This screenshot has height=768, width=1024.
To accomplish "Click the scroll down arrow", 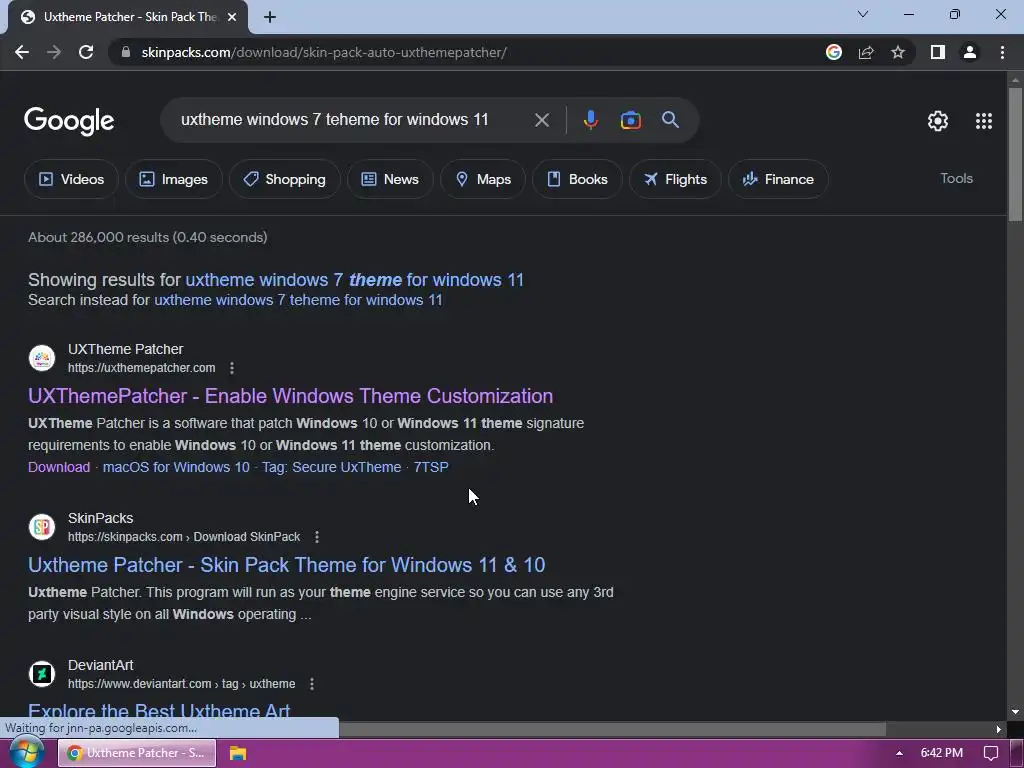I will click(1015, 712).
